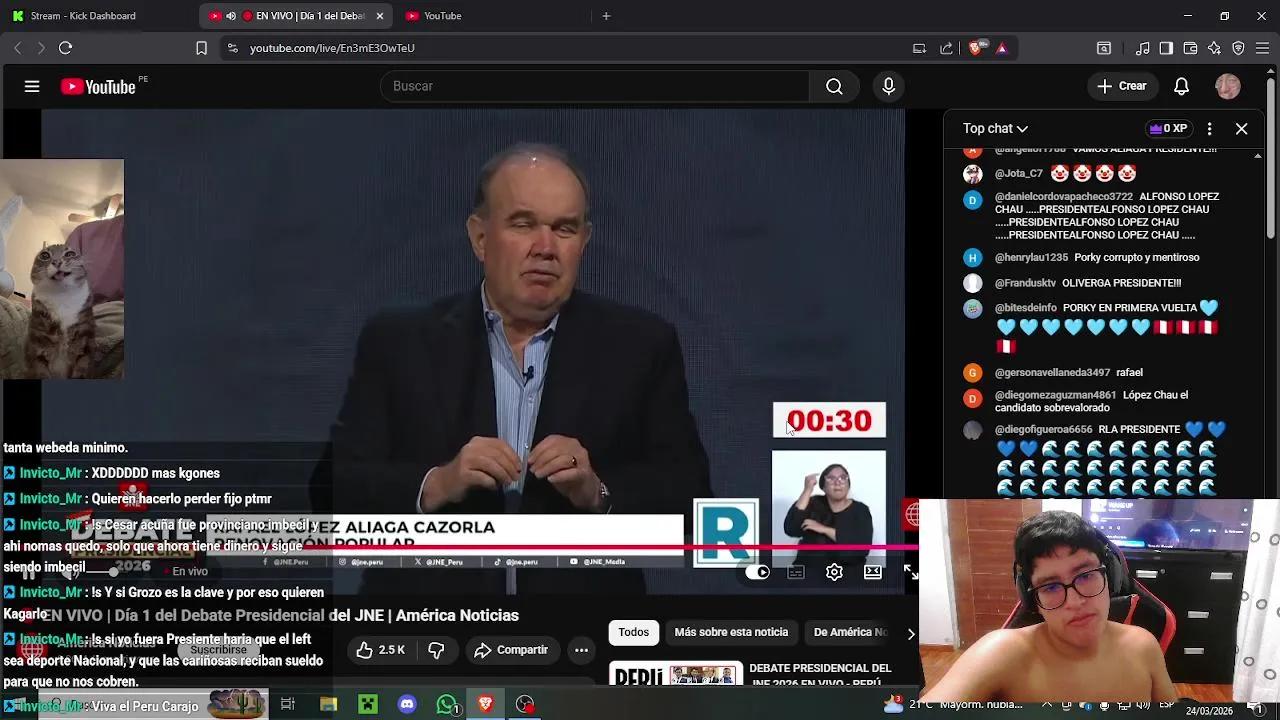Image resolution: width=1280 pixels, height=720 pixels.
Task: Reload the current page
Action: click(x=65, y=48)
